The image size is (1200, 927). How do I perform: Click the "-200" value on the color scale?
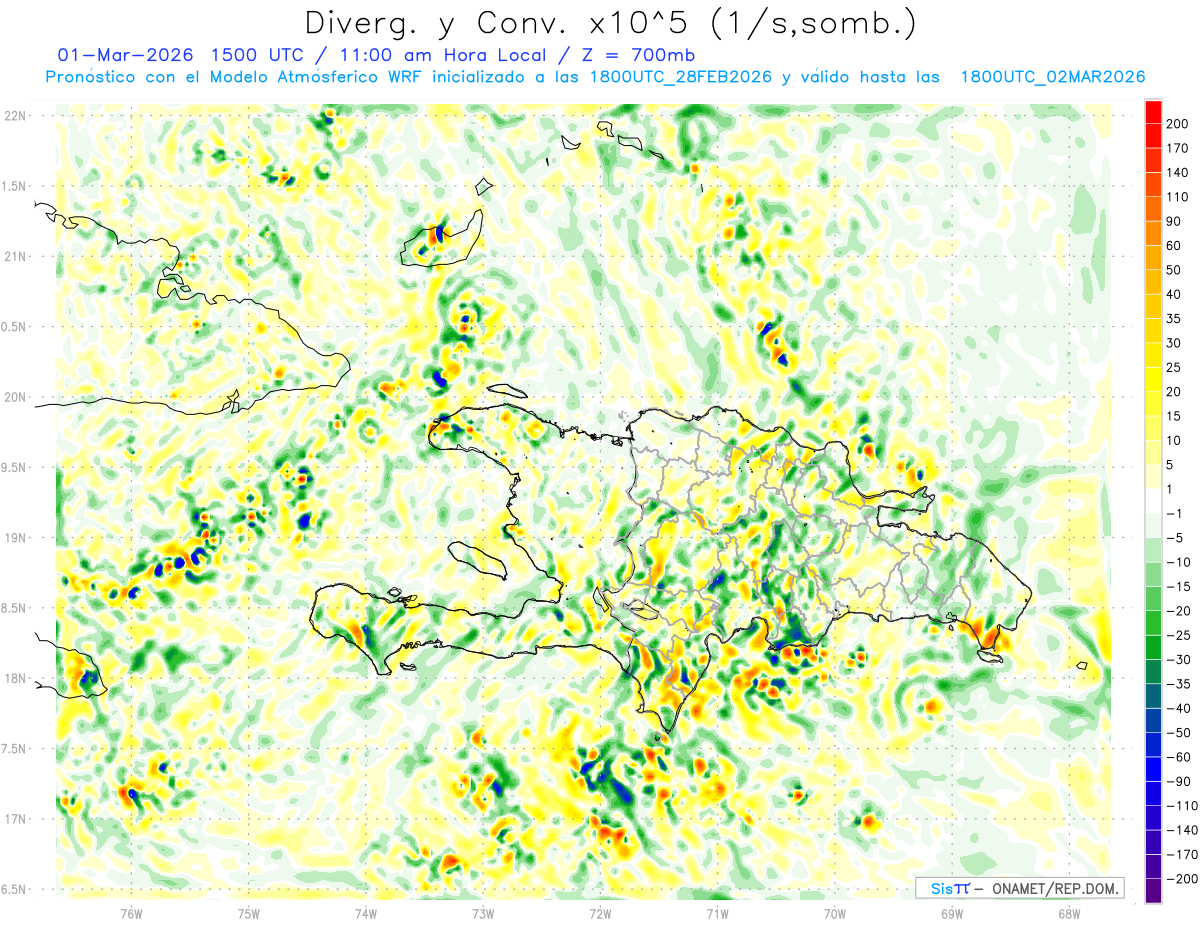(1181, 880)
